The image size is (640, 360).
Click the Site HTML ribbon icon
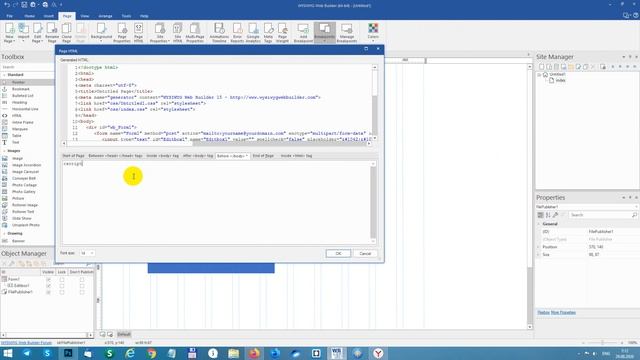(x=178, y=33)
